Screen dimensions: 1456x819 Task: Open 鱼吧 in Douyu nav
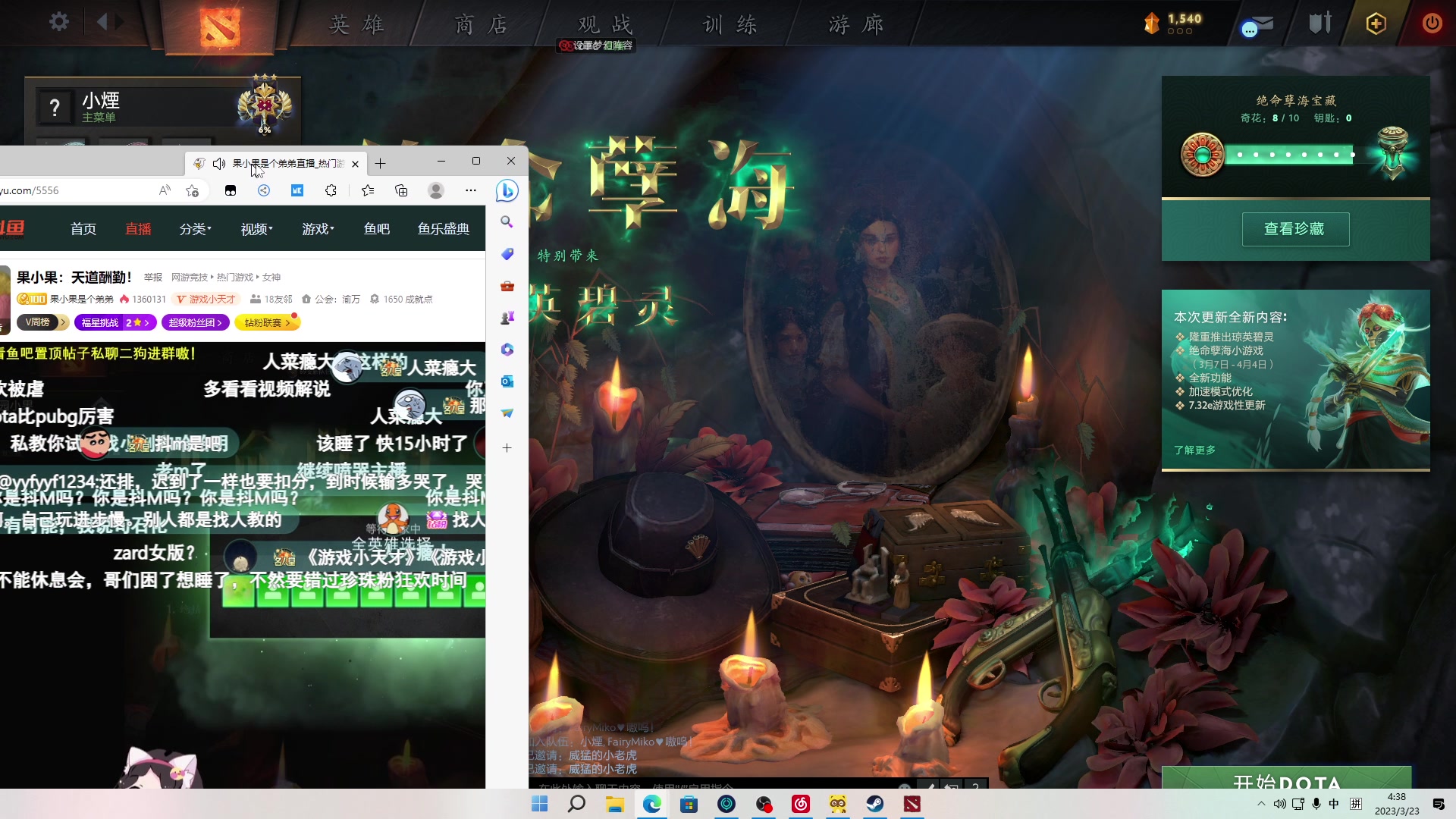pos(377,229)
